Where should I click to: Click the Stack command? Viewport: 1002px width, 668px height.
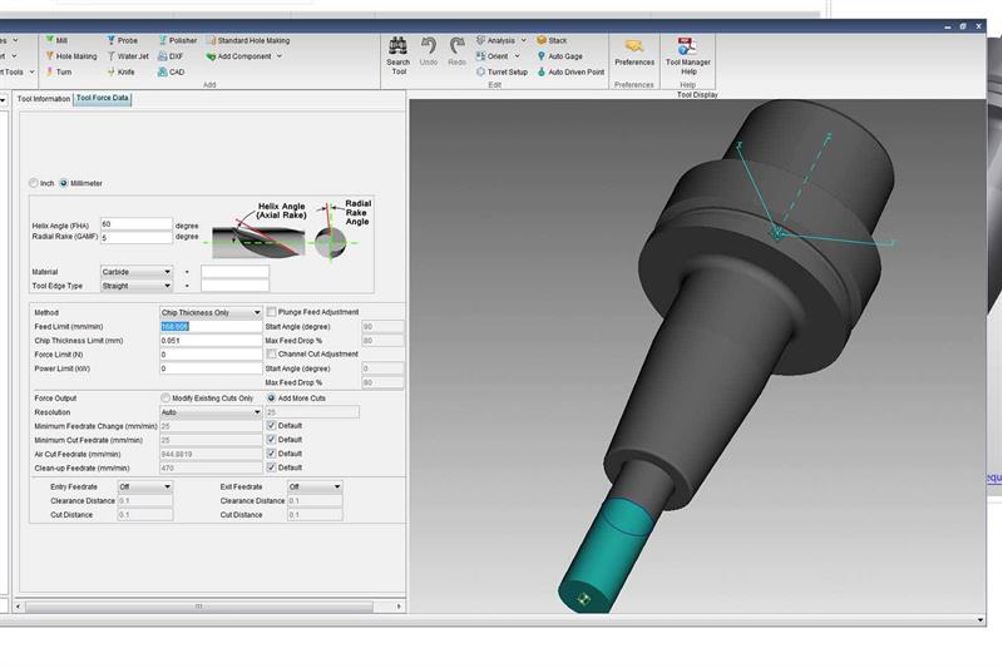(x=551, y=40)
